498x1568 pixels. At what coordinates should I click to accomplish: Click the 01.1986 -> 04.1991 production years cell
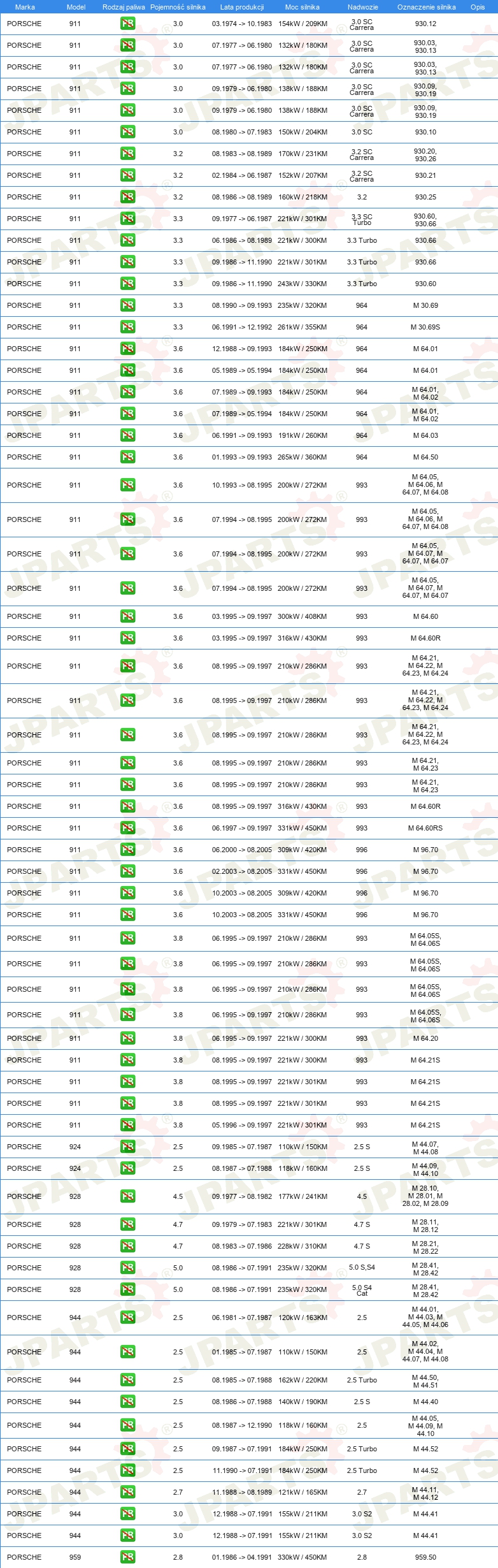[x=242, y=1557]
